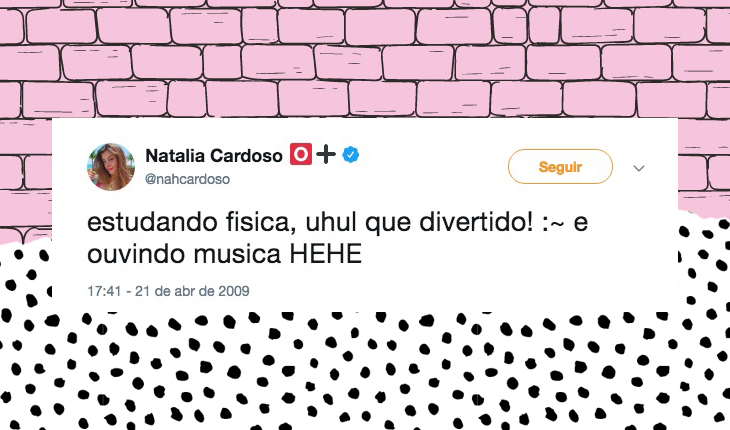The image size is (730, 430).
Task: Click the text 'ouvindo musica HEHE'
Action: click(224, 254)
